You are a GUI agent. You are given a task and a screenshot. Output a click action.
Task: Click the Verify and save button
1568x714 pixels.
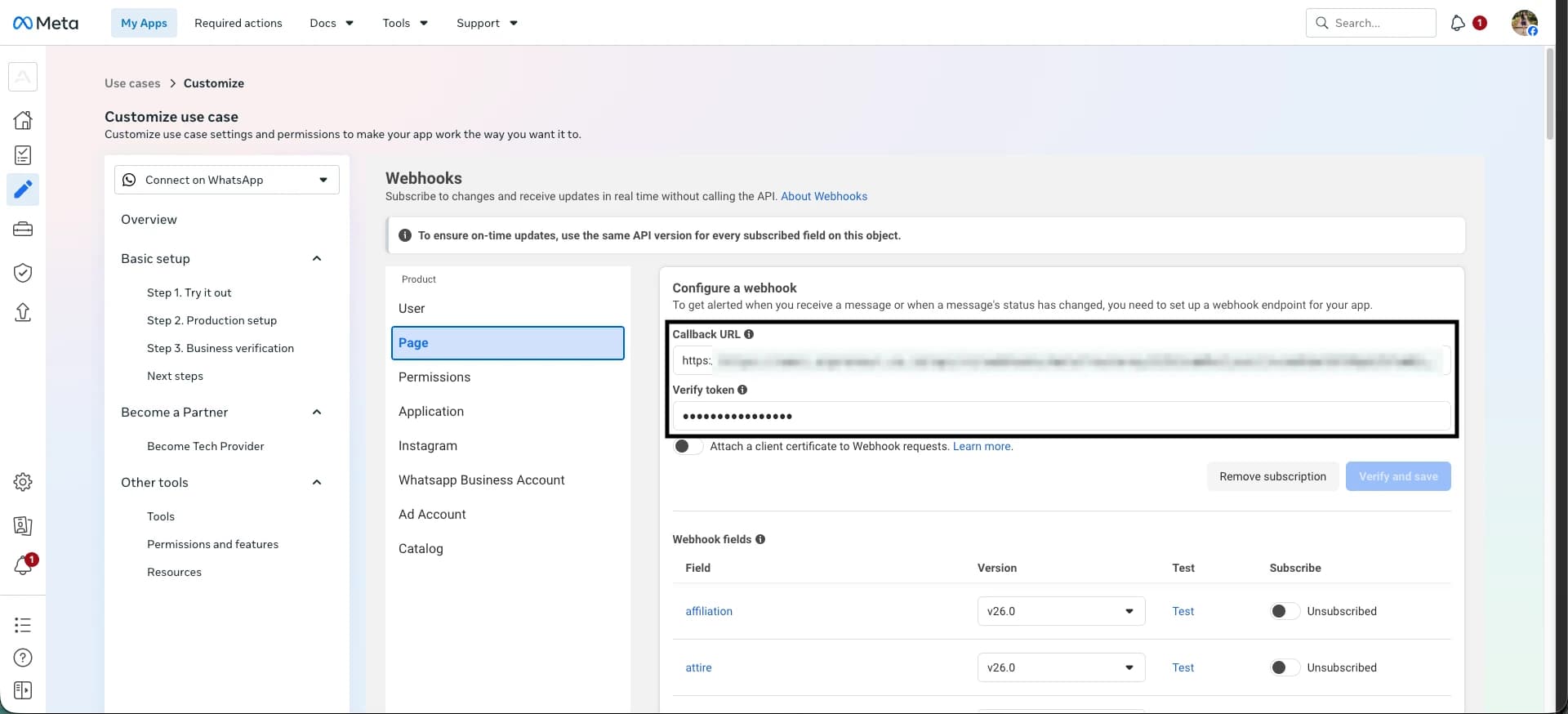(1398, 476)
